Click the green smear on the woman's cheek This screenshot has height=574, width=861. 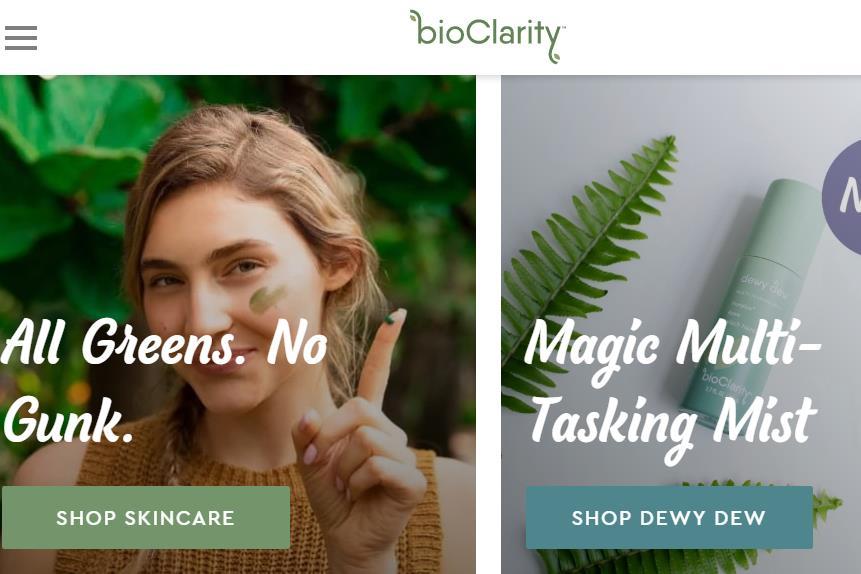tap(268, 297)
